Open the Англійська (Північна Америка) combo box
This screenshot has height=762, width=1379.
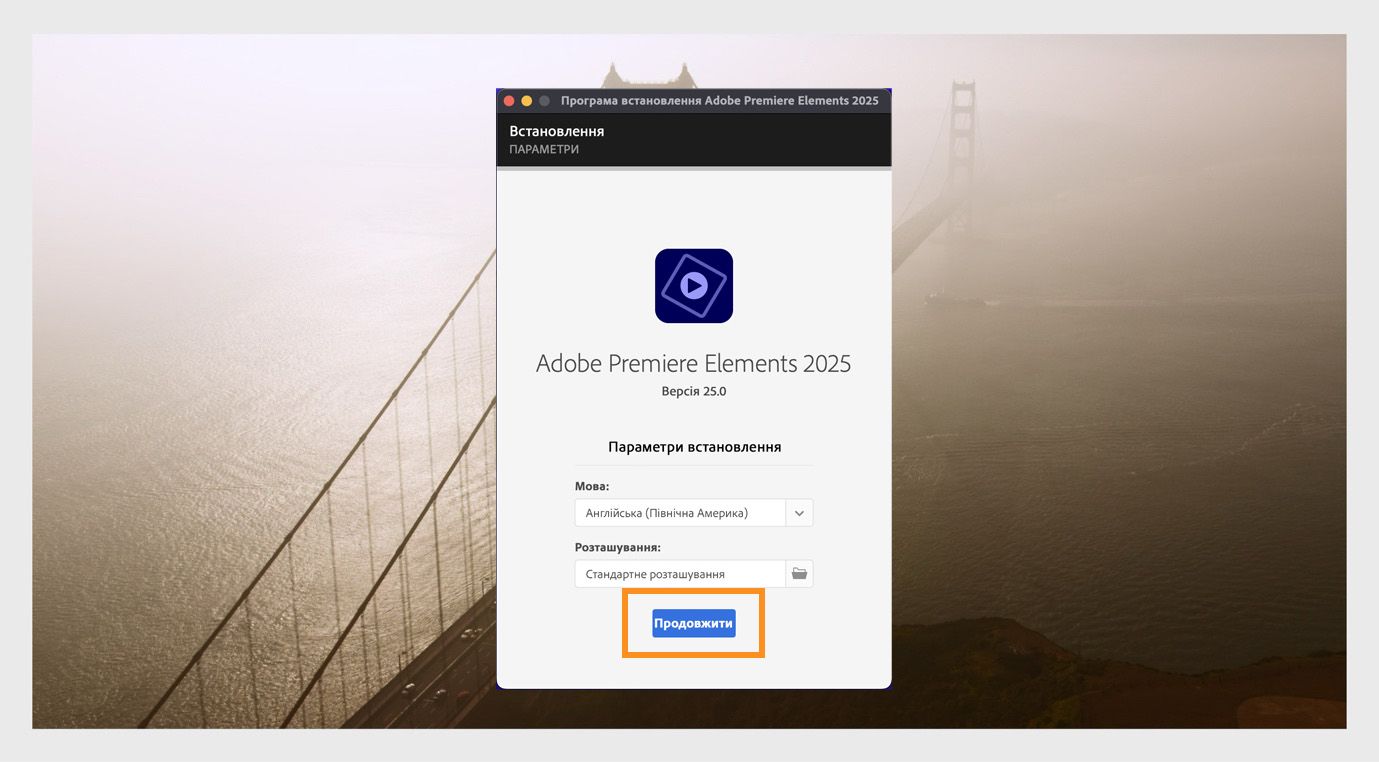[x=694, y=513]
